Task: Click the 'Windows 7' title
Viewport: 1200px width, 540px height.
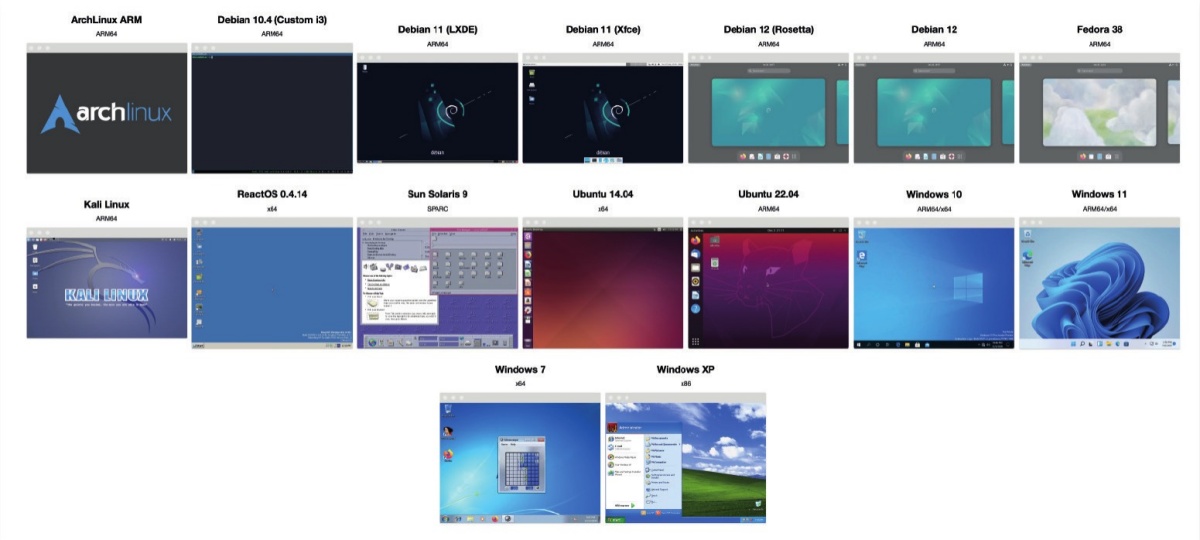Action: 520,370
